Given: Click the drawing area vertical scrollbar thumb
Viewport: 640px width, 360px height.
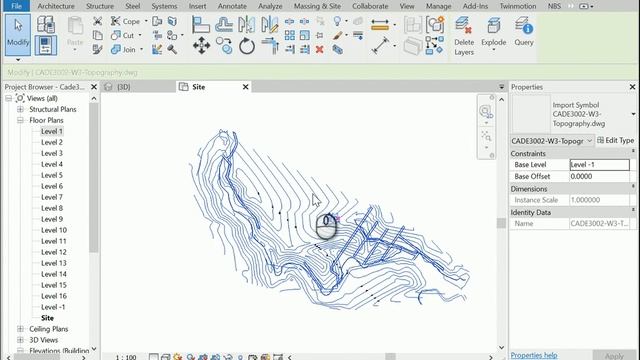Looking at the screenshot, I should click(x=501, y=223).
